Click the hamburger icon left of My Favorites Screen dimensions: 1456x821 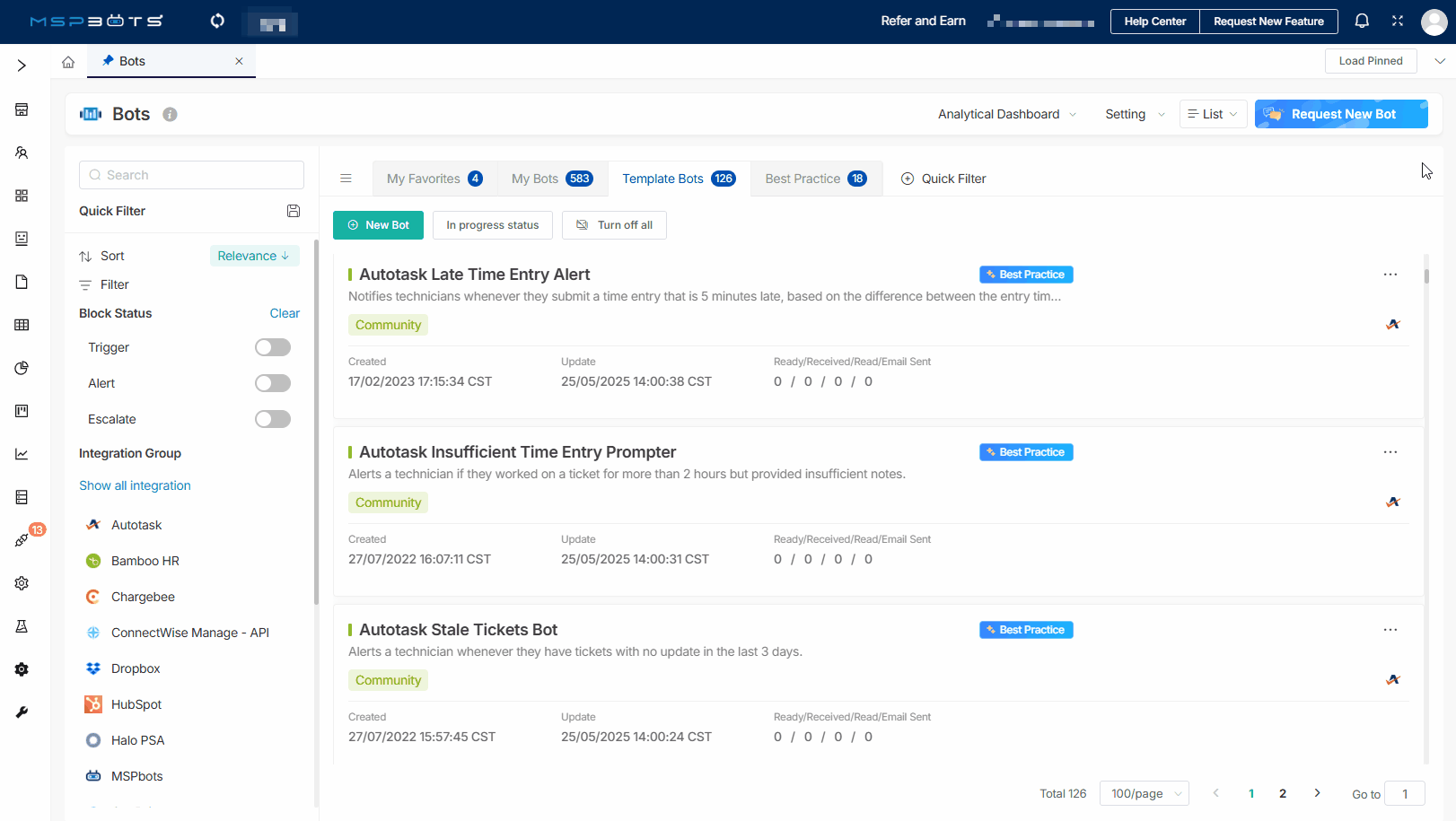346,179
